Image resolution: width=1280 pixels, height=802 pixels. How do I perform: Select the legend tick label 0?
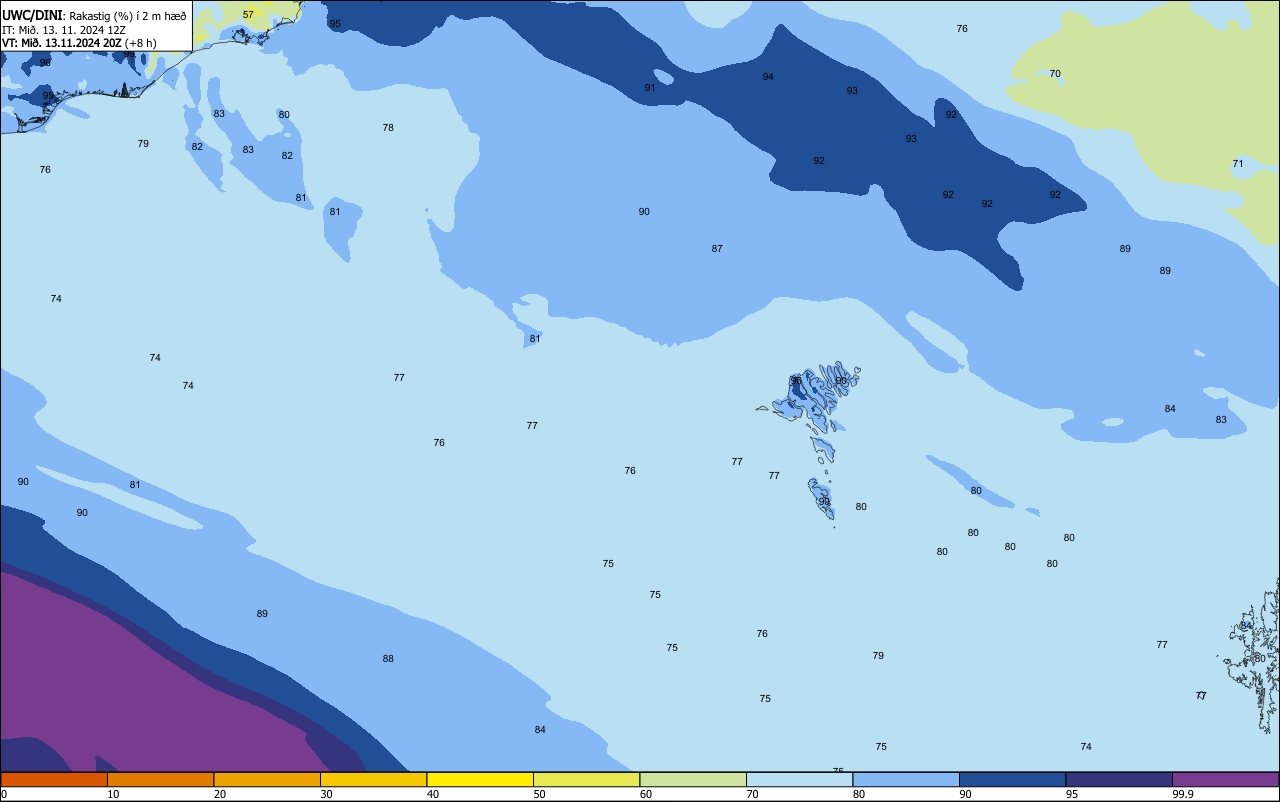click(x=4, y=794)
